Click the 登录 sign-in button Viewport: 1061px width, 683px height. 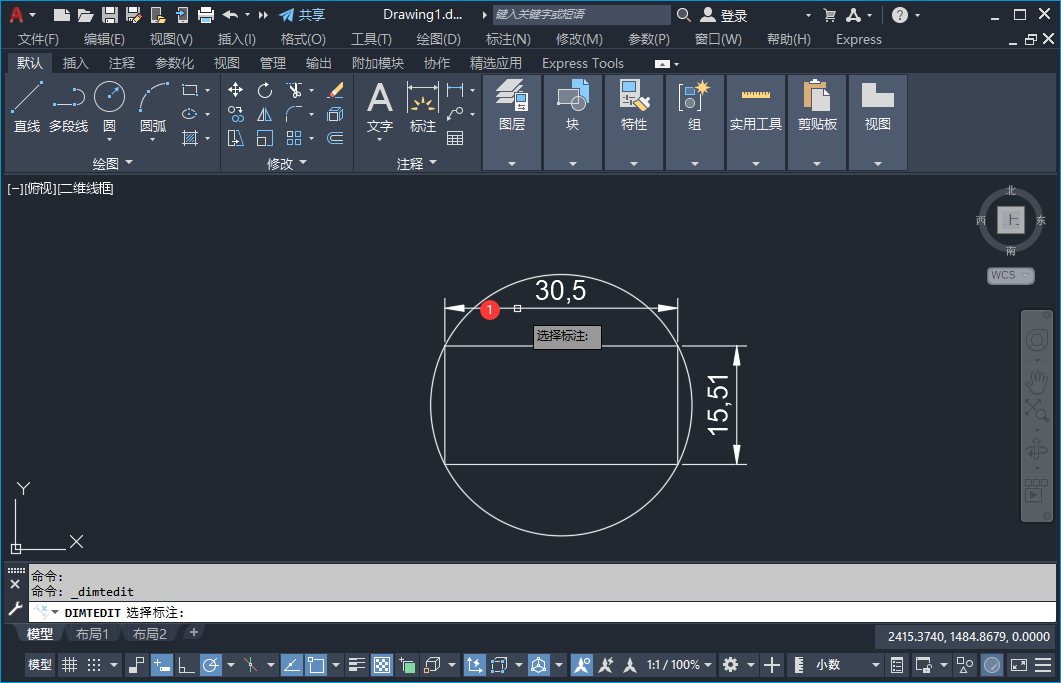733,15
